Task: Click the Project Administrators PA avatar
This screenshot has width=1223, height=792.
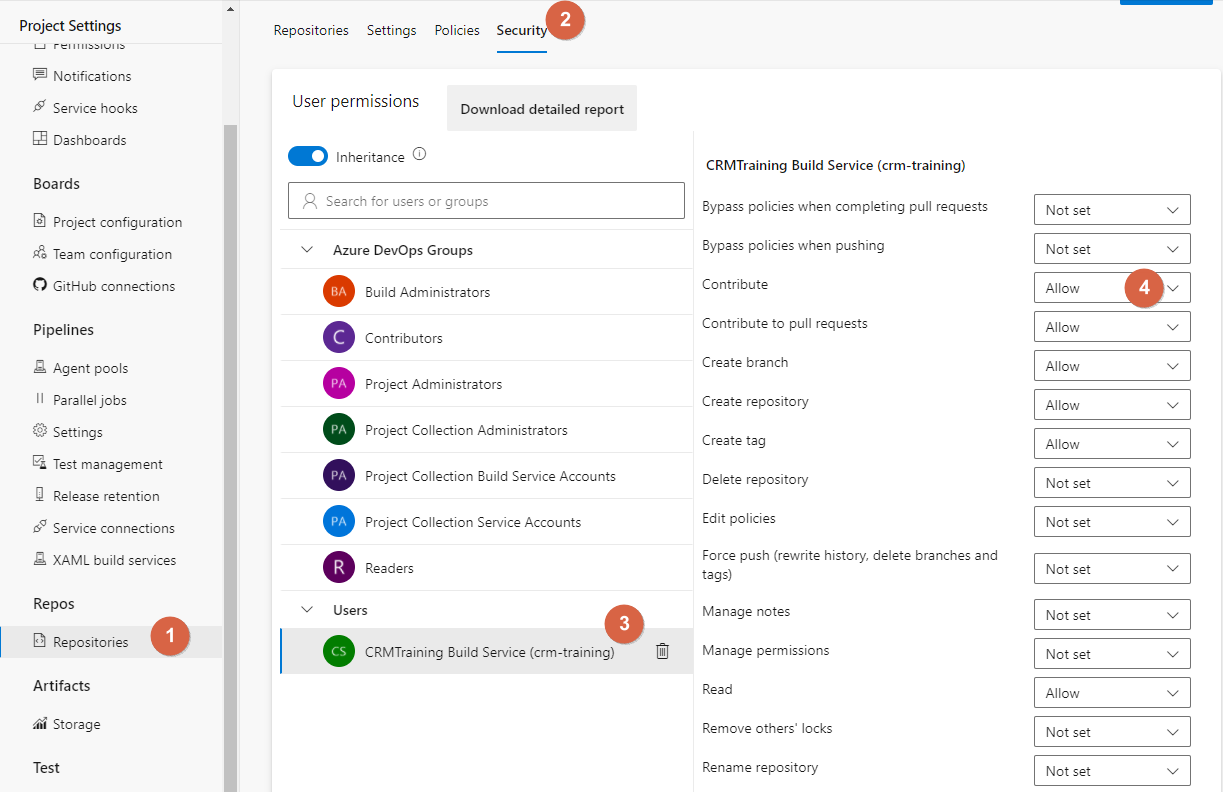Action: pyautogui.click(x=339, y=384)
